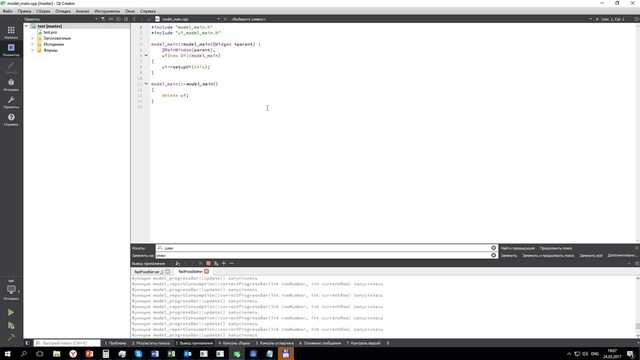Viewport: 640px width, 360px height.
Task: Open the 7 Контроль версий pane
Action: (363, 343)
